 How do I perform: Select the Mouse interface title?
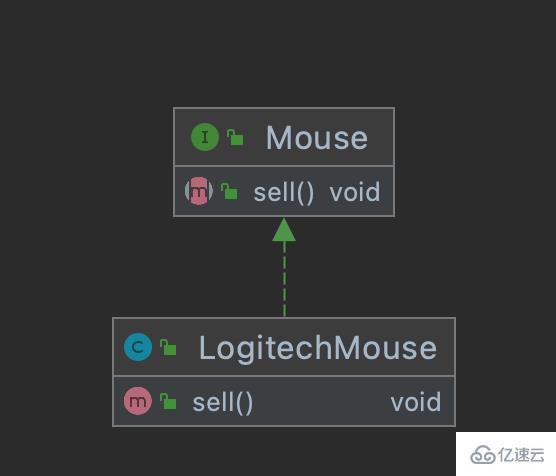point(317,138)
